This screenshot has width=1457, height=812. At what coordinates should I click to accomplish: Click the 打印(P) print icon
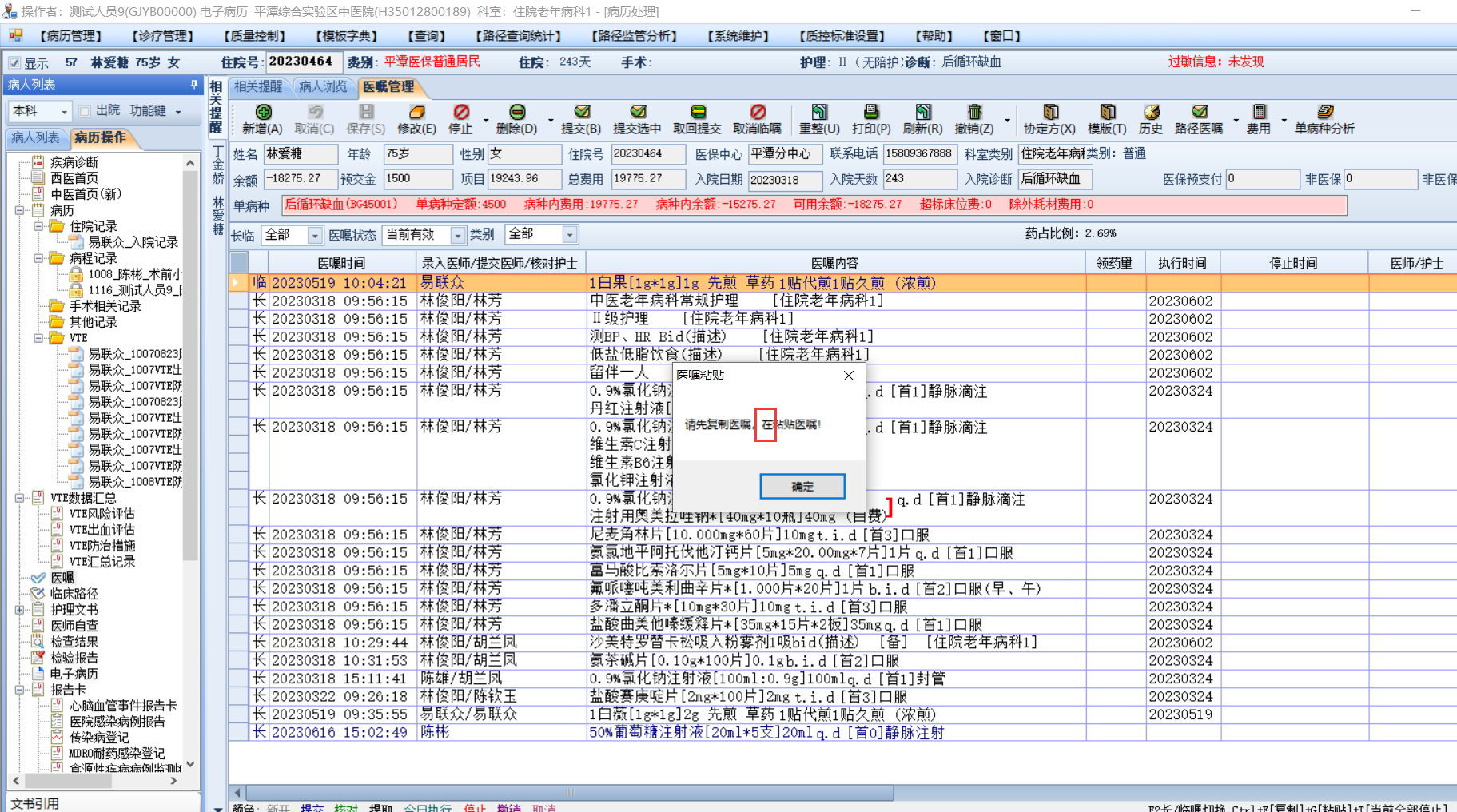coord(871,112)
